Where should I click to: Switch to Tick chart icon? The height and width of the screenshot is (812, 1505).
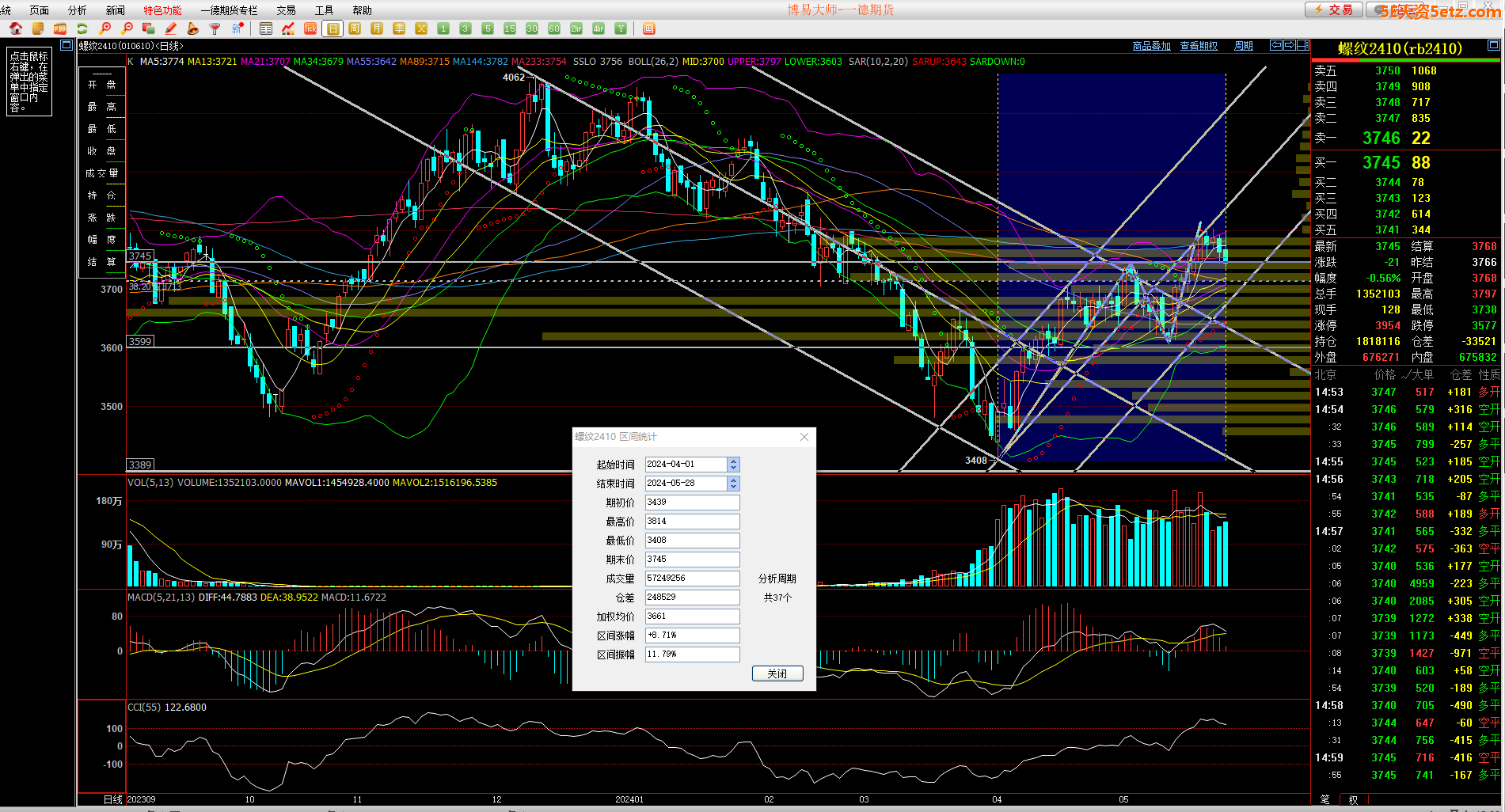click(310, 28)
